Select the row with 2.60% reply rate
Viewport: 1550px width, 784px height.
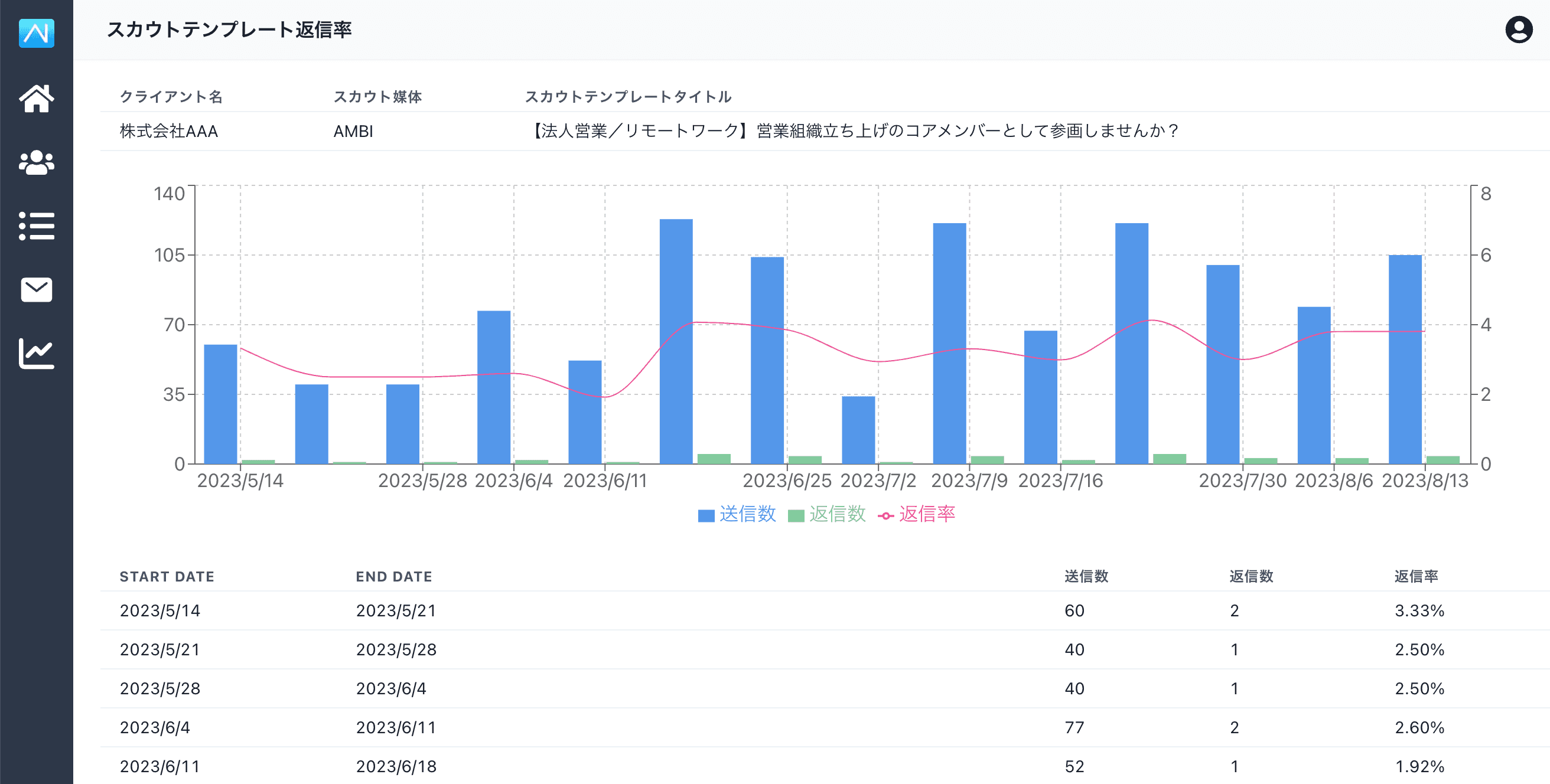click(x=1419, y=727)
